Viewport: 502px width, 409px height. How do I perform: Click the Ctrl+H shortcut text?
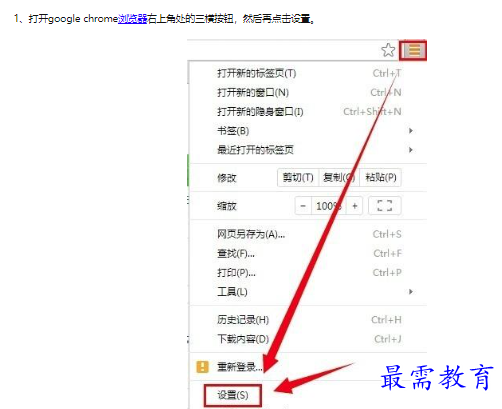click(386, 320)
